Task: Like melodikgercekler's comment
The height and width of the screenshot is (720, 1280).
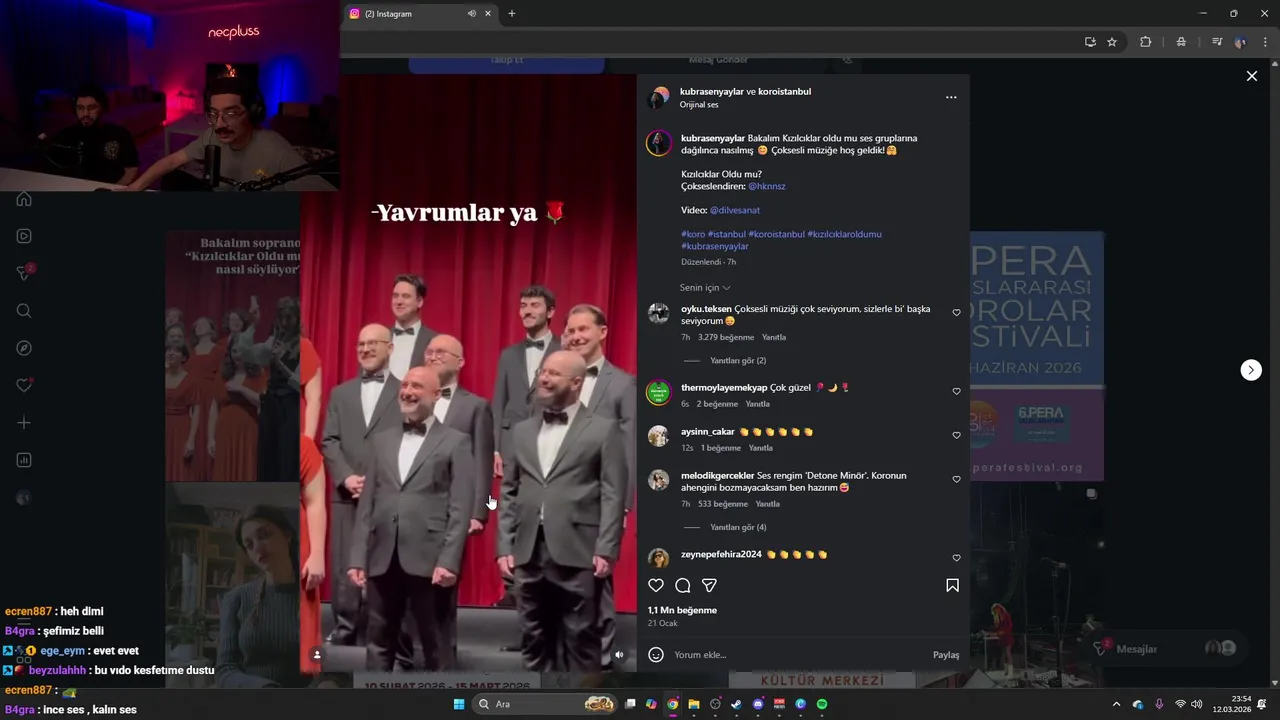Action: pyautogui.click(x=956, y=479)
